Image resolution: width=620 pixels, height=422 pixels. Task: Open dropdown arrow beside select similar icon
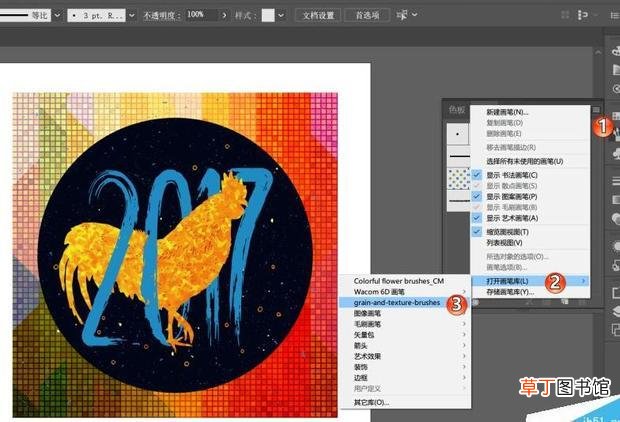(414, 15)
